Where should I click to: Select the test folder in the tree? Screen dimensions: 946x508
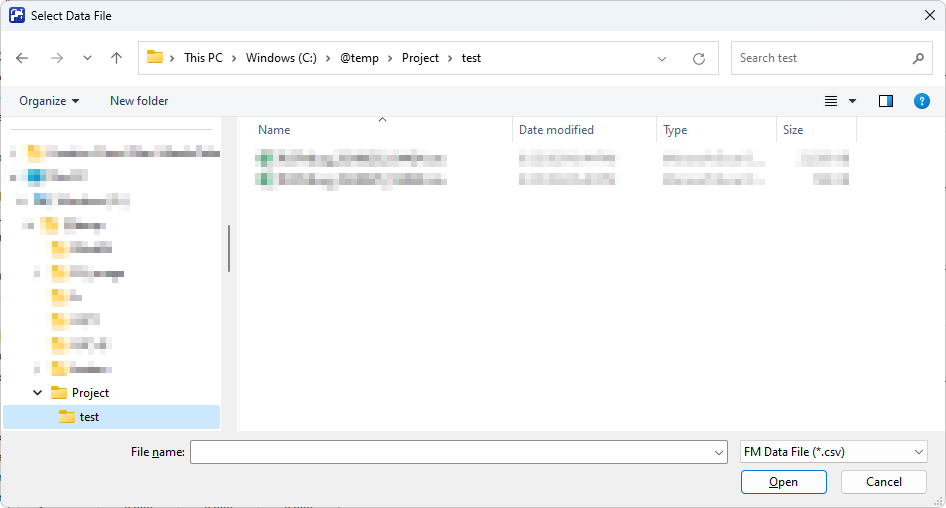89,417
